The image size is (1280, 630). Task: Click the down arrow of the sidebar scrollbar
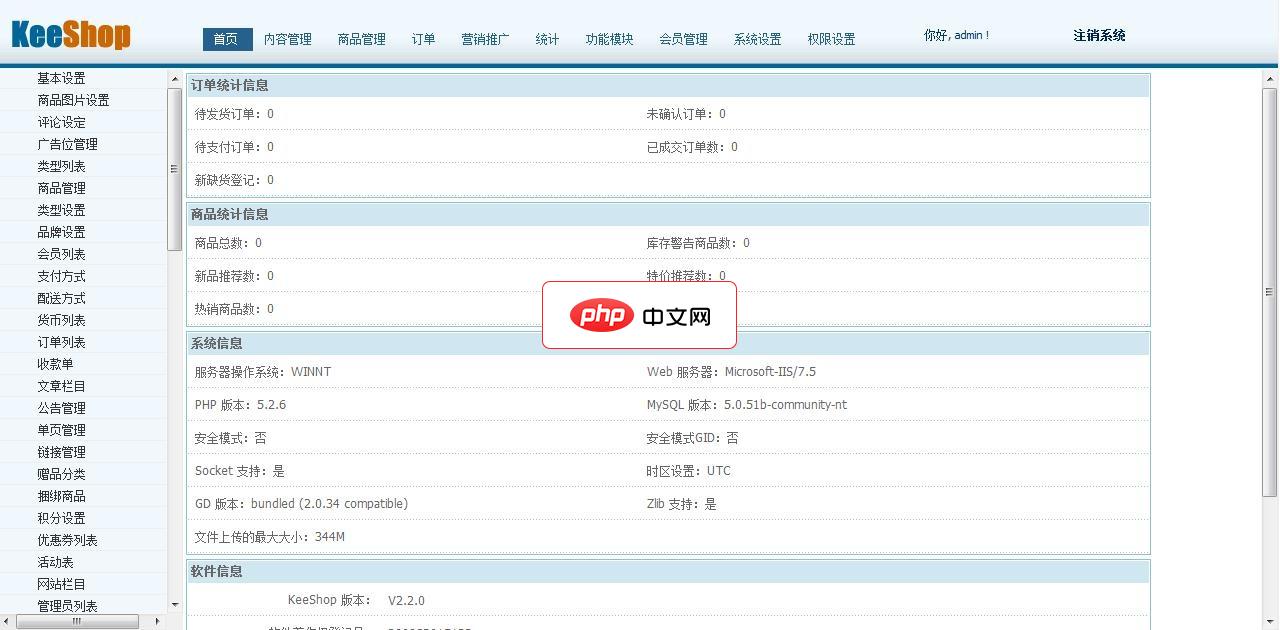tap(174, 604)
